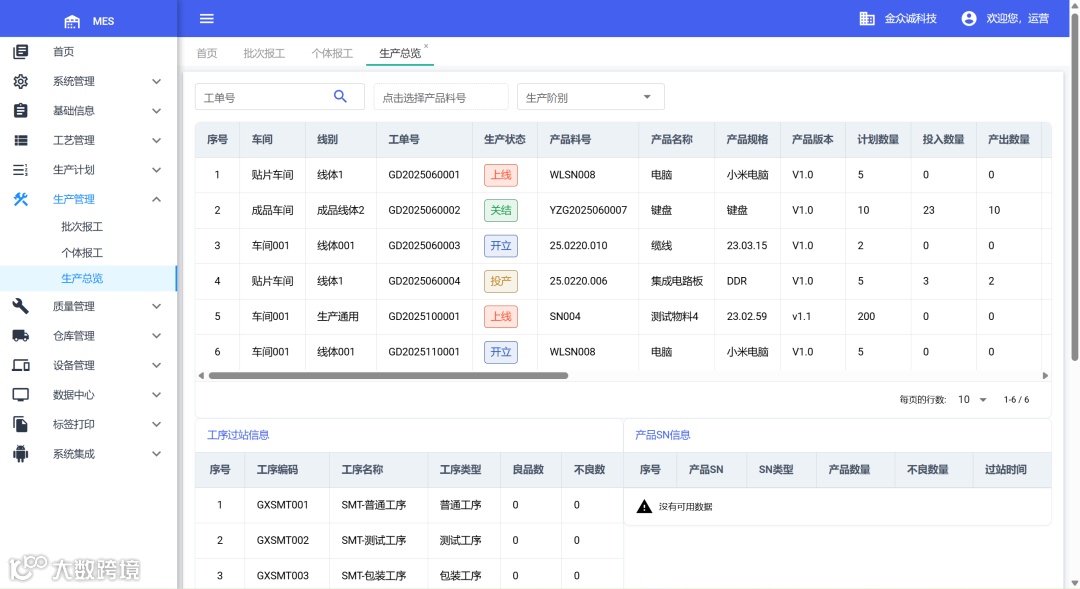Expand the 数据中心 chevron

[156, 395]
